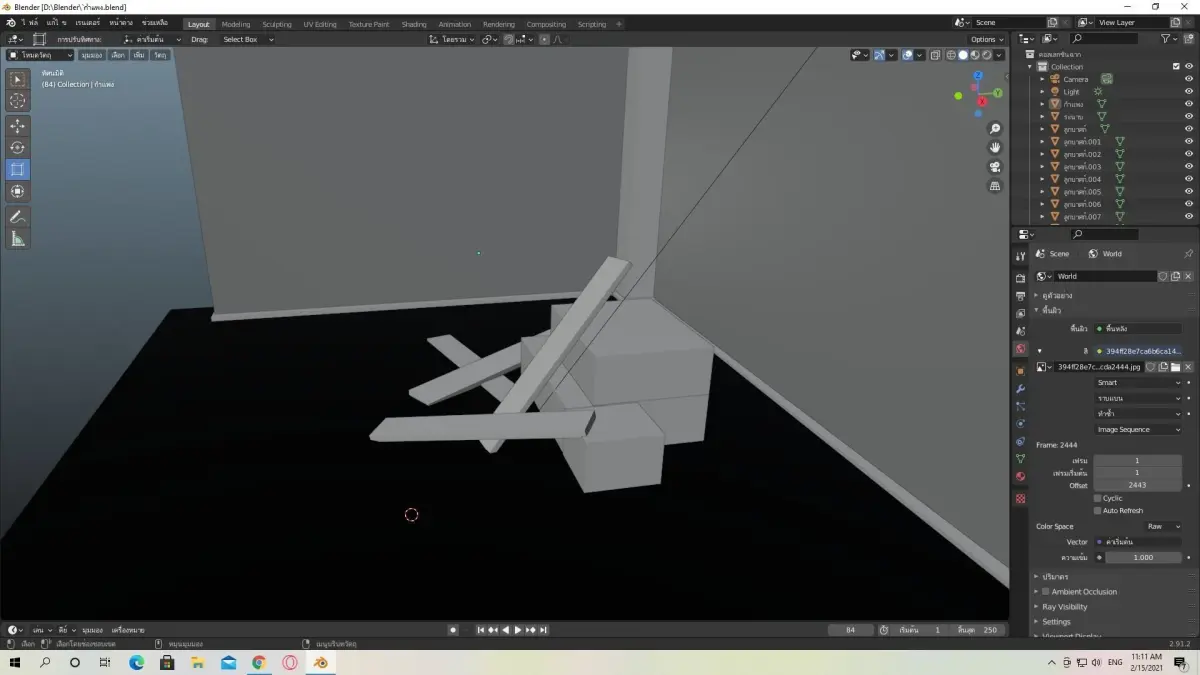Open the Object properties tab icon
Viewport: 1200px width, 675px height.
pyautogui.click(x=1020, y=370)
